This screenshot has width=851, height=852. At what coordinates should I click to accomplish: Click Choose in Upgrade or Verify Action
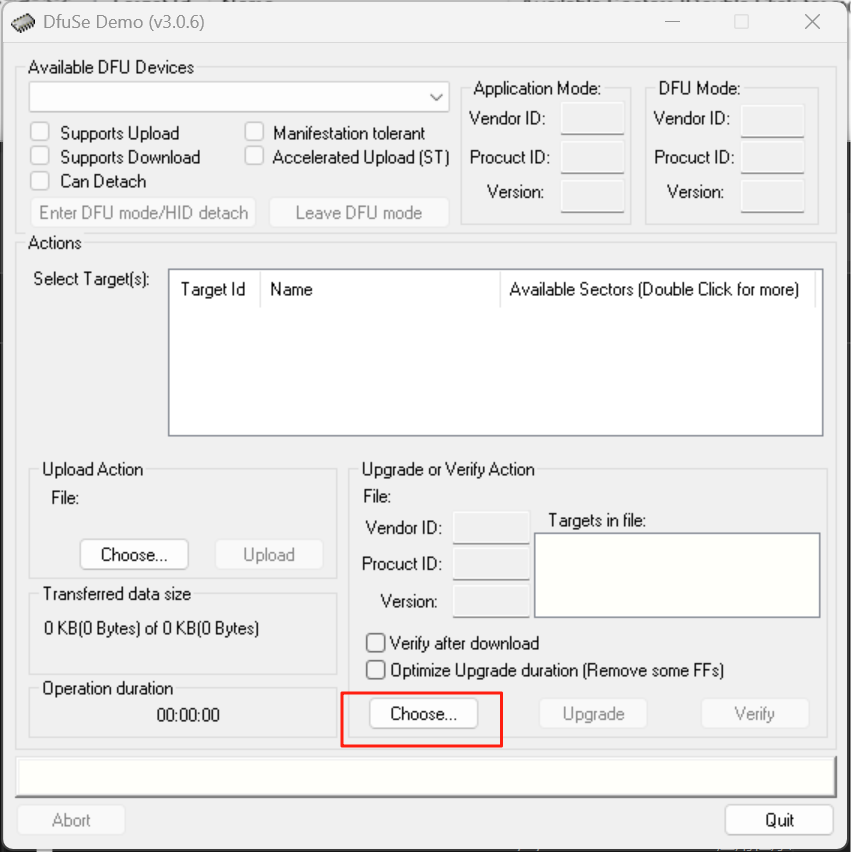[x=422, y=713]
